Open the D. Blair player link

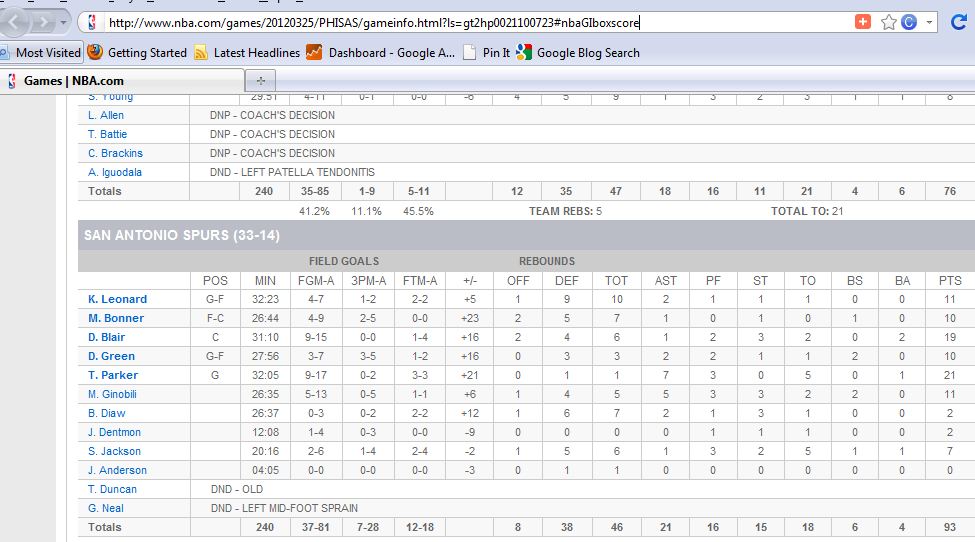(x=106, y=337)
